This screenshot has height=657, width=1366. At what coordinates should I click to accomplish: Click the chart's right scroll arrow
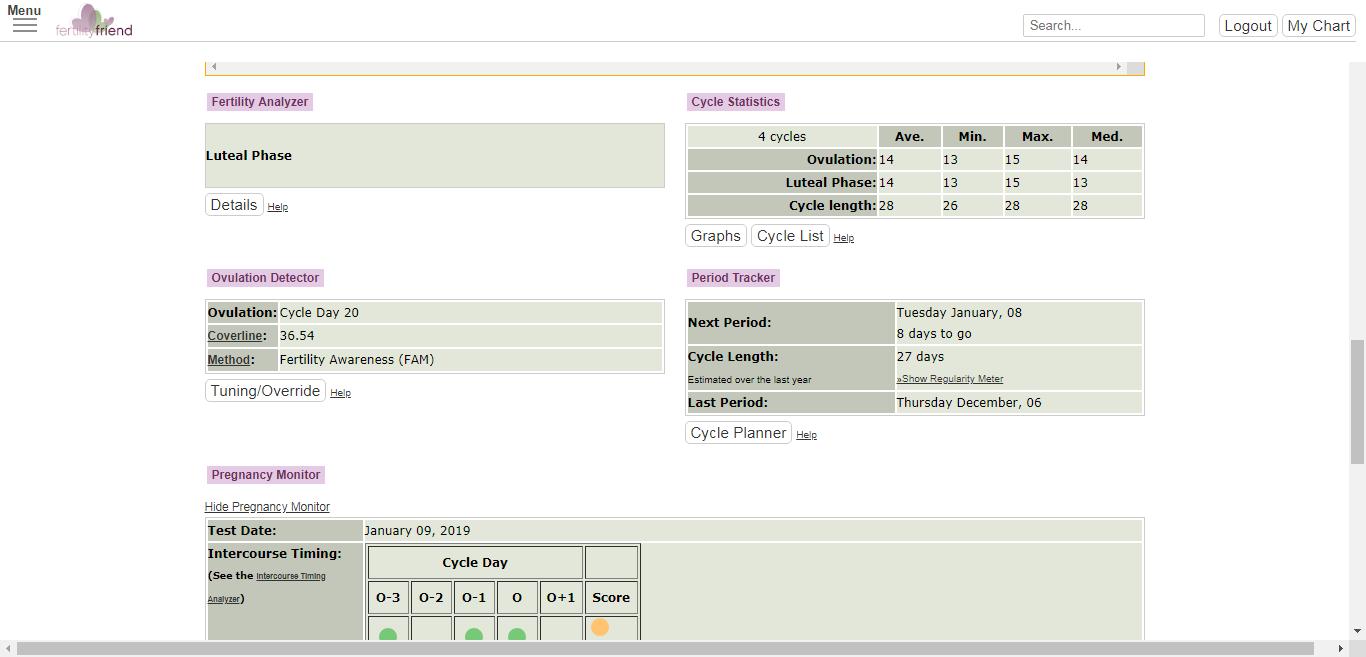pyautogui.click(x=1118, y=67)
